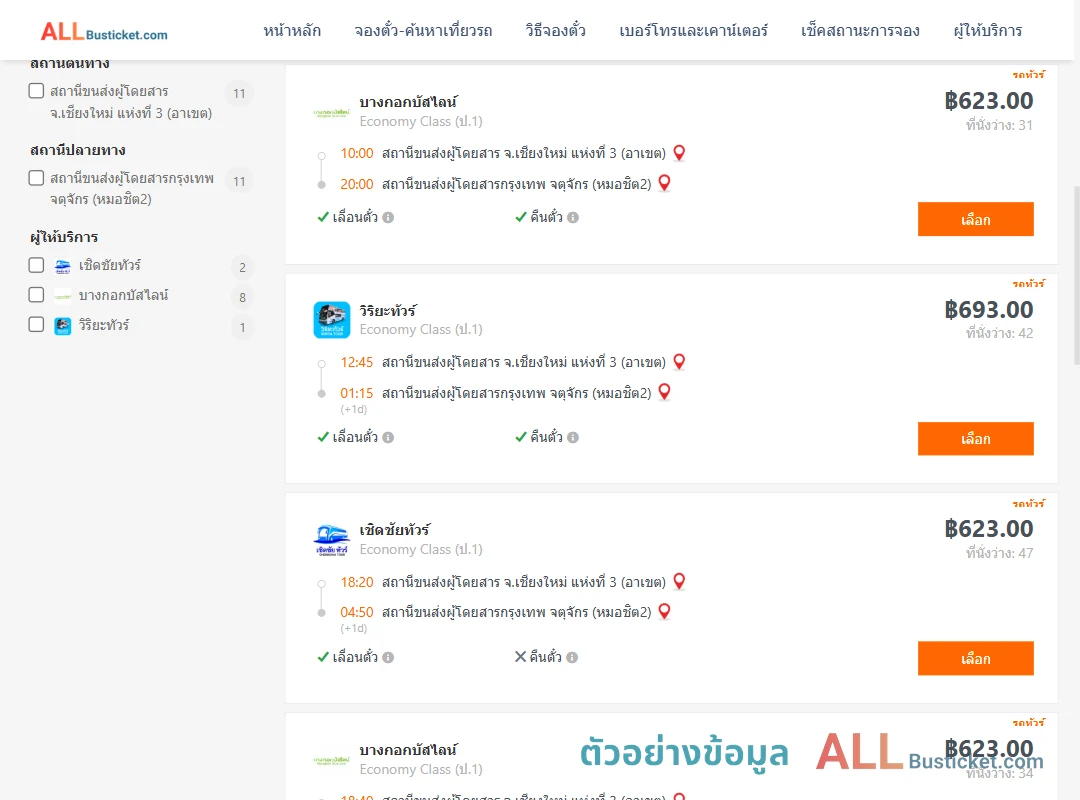Tick the วิริยะทัวร์ operator checkbox
The width and height of the screenshot is (1080, 800).
37,325
